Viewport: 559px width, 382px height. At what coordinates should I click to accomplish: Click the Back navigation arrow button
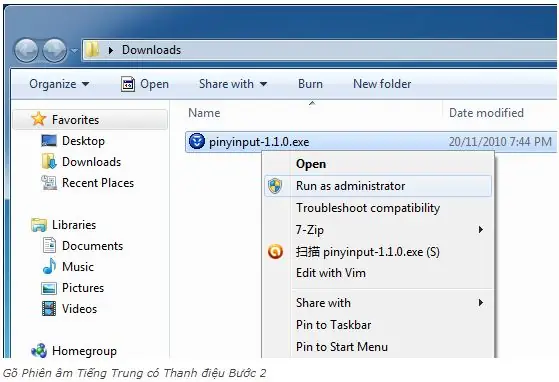click(x=26, y=50)
